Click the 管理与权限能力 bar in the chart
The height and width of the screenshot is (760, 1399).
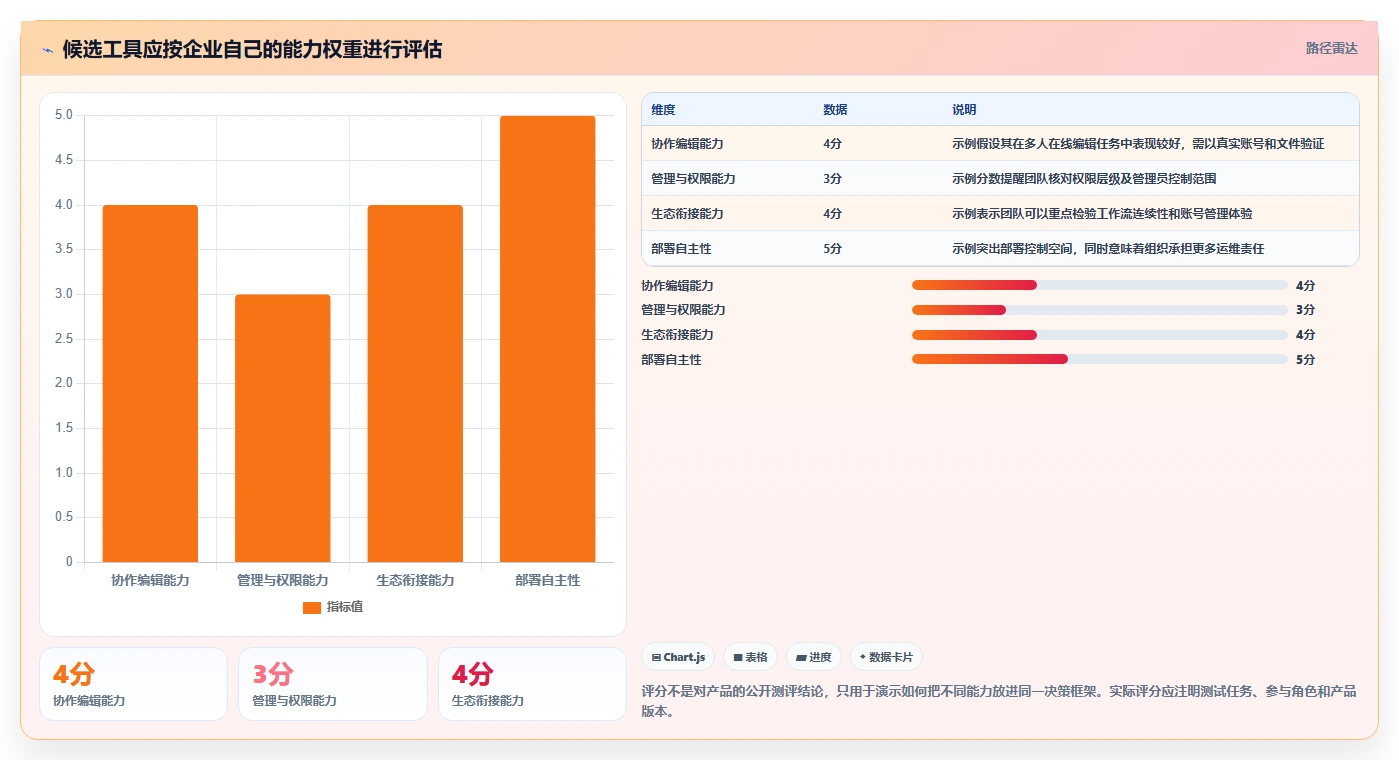[x=282, y=428]
